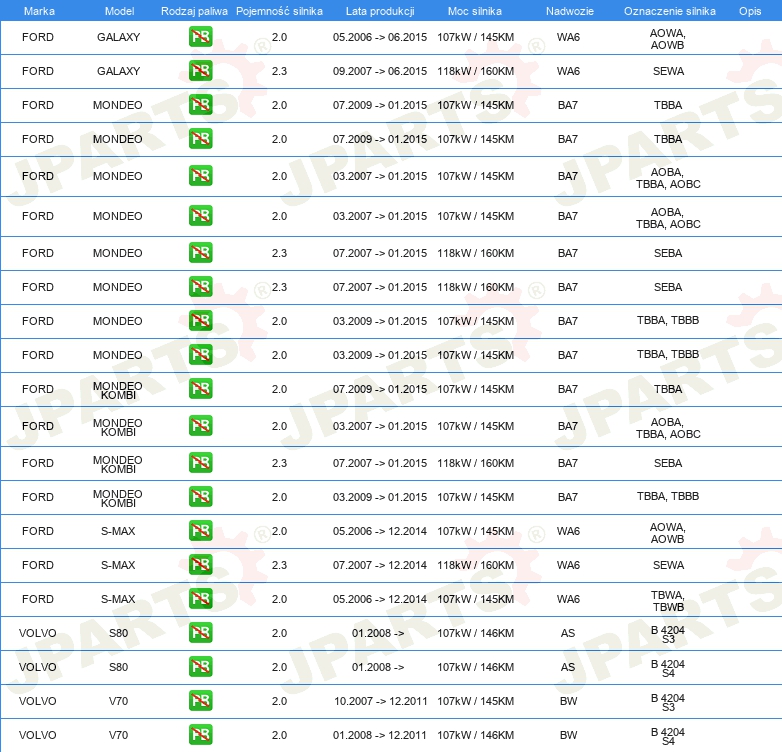This screenshot has height=752, width=782.
Task: Click 107kW / 145KM in the V70 row
Action: (x=476, y=701)
